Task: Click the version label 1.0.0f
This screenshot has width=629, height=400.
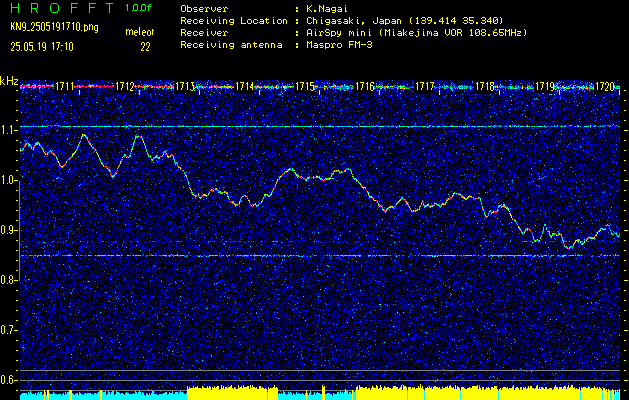Action: (x=138, y=8)
